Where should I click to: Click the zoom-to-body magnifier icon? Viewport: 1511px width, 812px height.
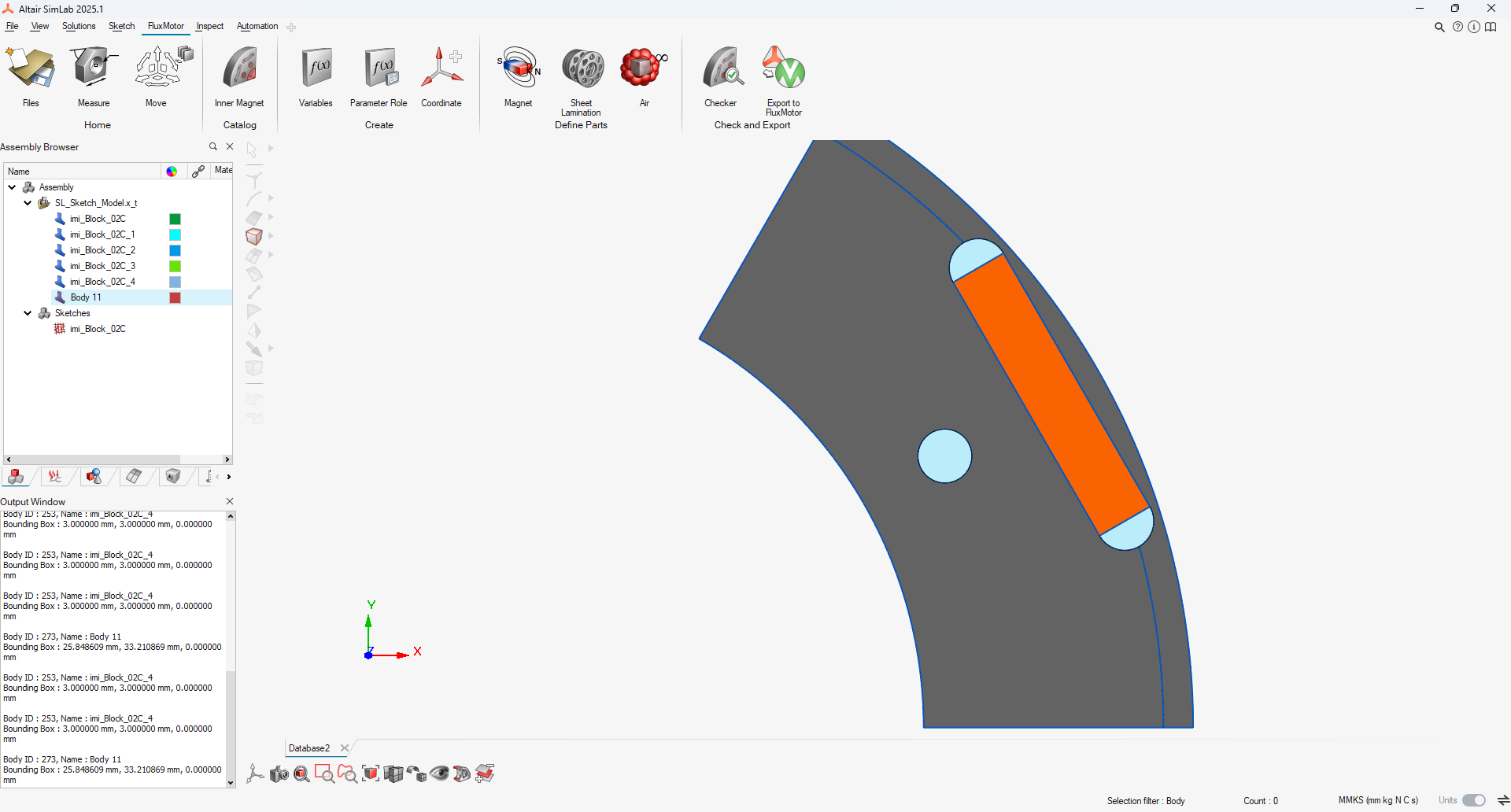coord(301,773)
